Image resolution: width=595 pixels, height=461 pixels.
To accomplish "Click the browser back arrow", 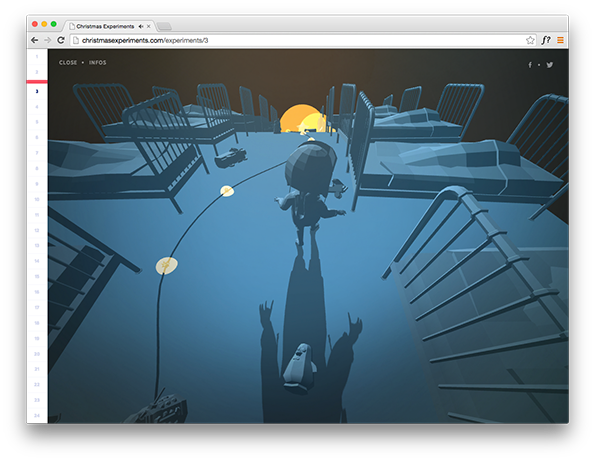I will [35, 40].
